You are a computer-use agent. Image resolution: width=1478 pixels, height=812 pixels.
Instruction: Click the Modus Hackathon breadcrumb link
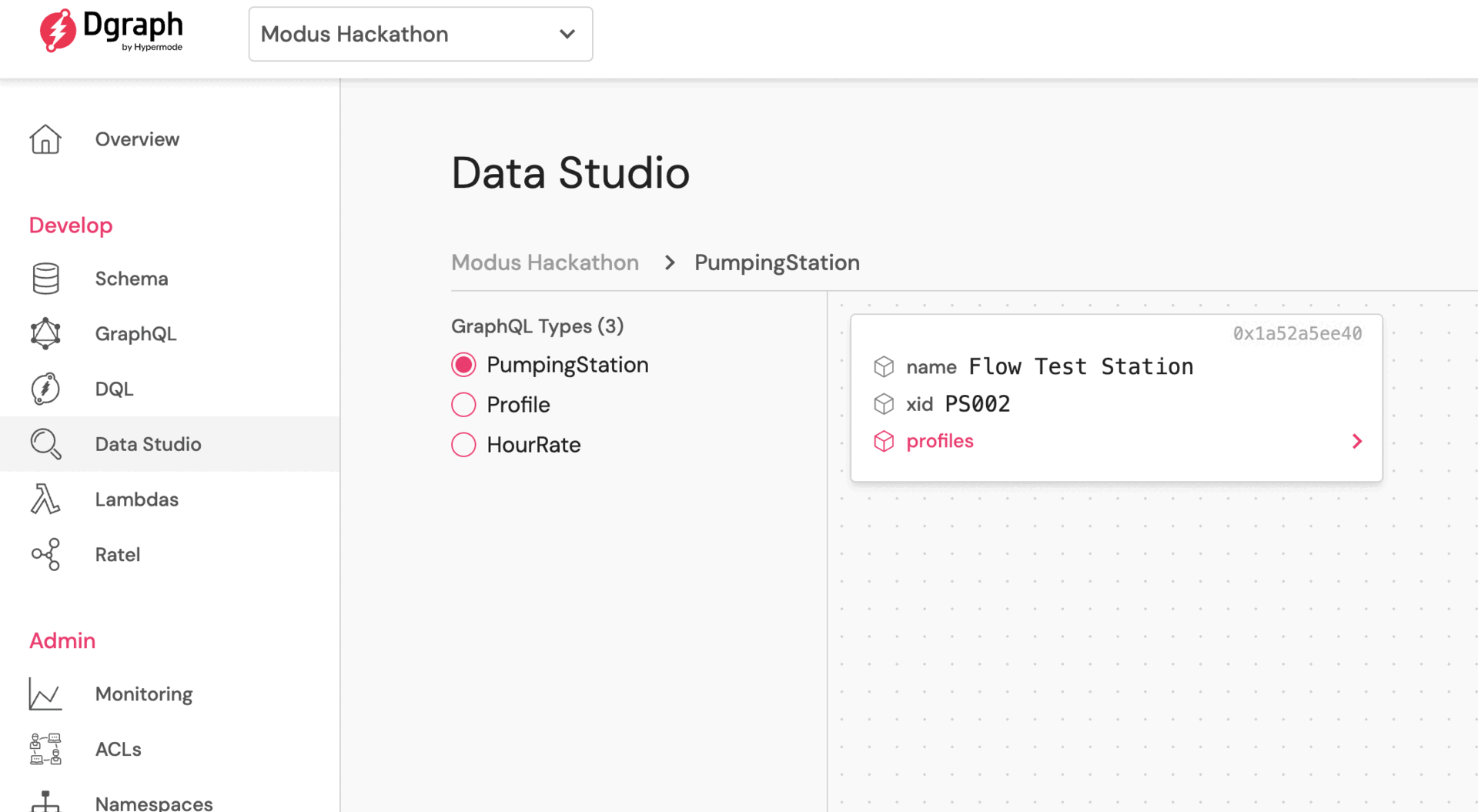545,262
